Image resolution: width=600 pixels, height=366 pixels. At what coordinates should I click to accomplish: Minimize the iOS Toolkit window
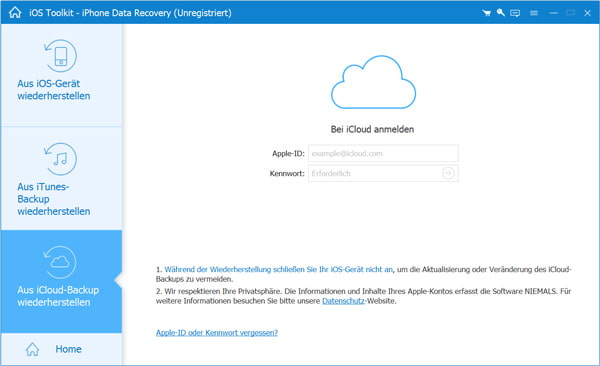[553, 13]
